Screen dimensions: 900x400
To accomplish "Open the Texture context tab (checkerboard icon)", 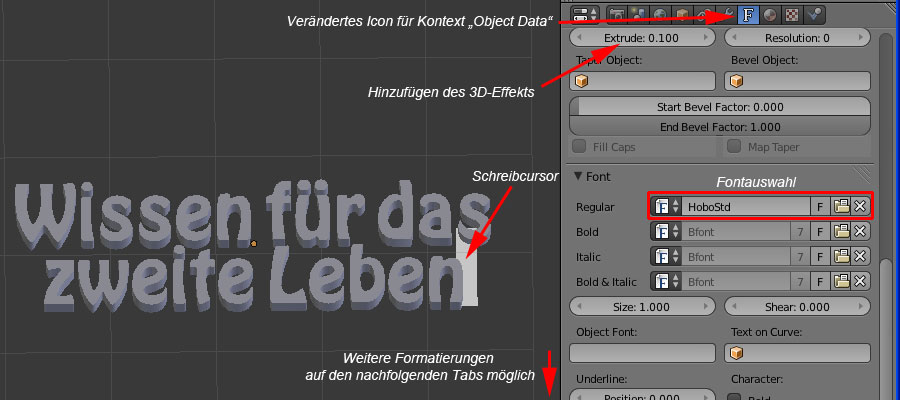I will (791, 15).
